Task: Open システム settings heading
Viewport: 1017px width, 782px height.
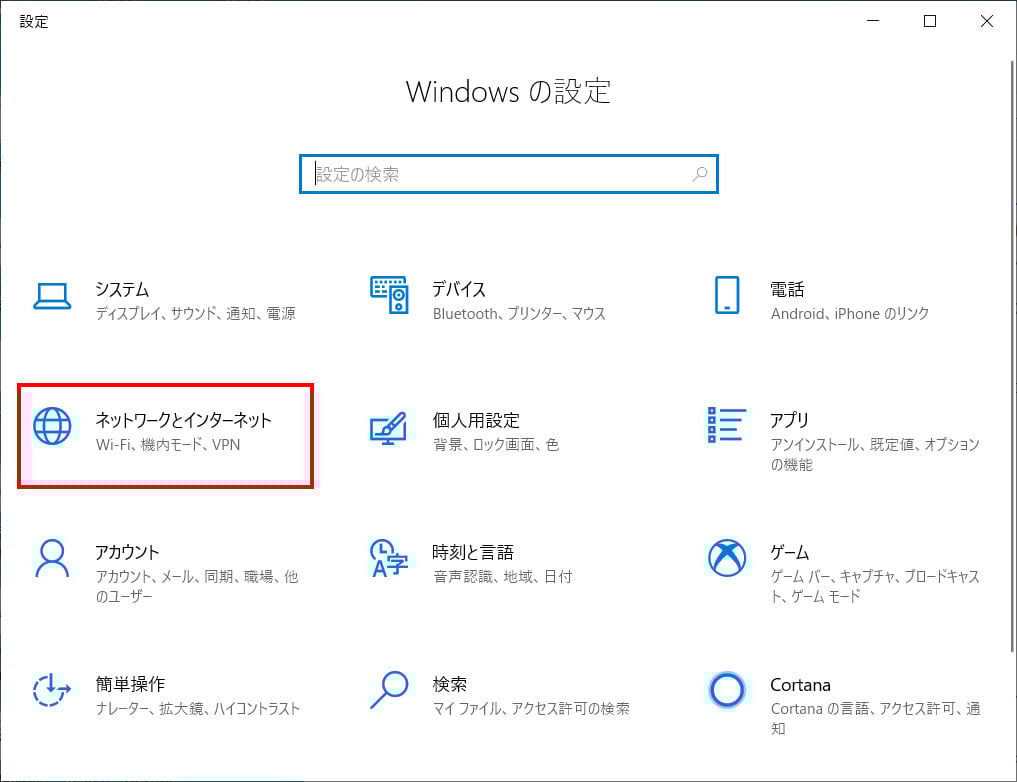Action: 122,289
